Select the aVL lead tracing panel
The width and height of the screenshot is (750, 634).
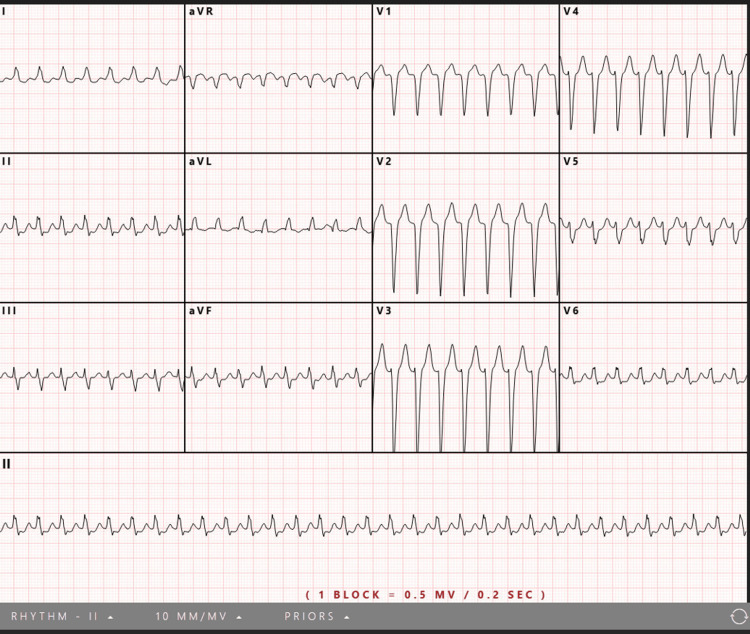278,228
